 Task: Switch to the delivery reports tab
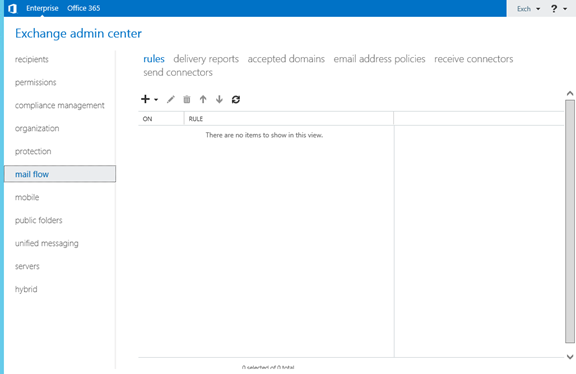[x=206, y=59]
